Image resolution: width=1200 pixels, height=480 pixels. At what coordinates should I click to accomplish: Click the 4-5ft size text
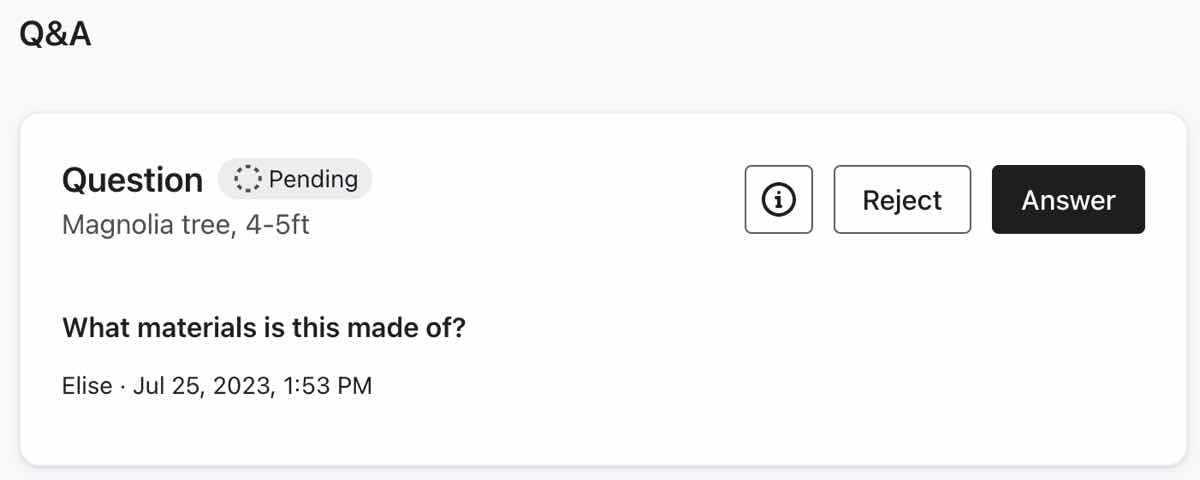(277, 225)
